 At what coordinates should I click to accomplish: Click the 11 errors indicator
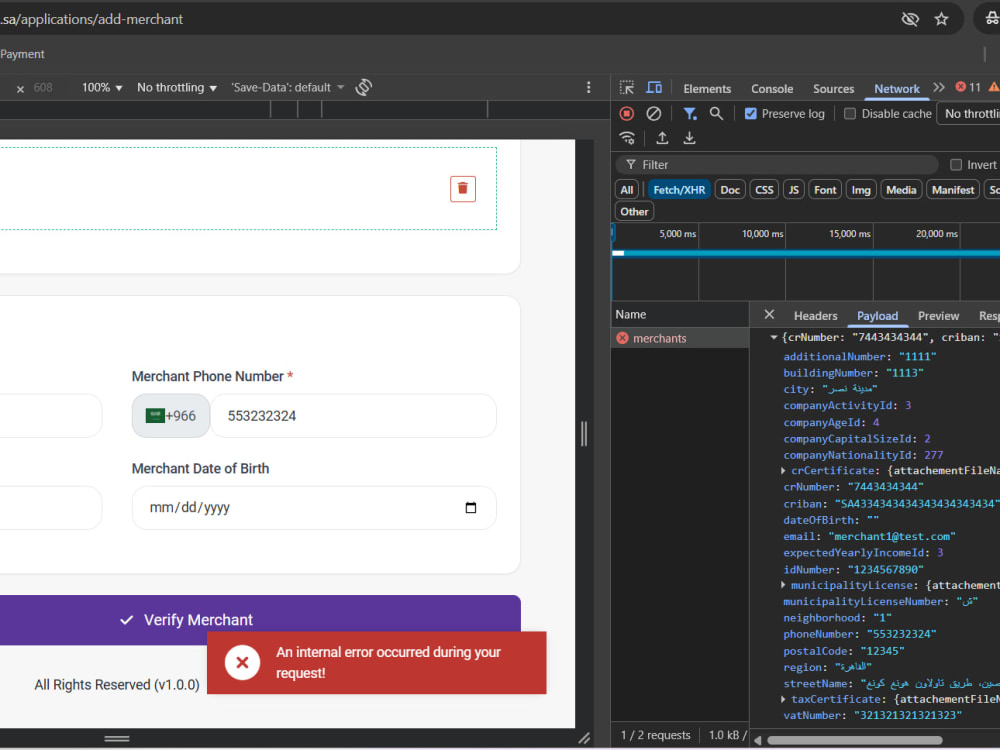pos(968,87)
